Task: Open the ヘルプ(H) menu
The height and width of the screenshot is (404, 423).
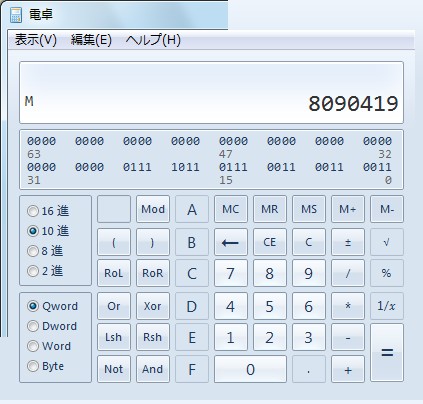Action: (x=153, y=40)
